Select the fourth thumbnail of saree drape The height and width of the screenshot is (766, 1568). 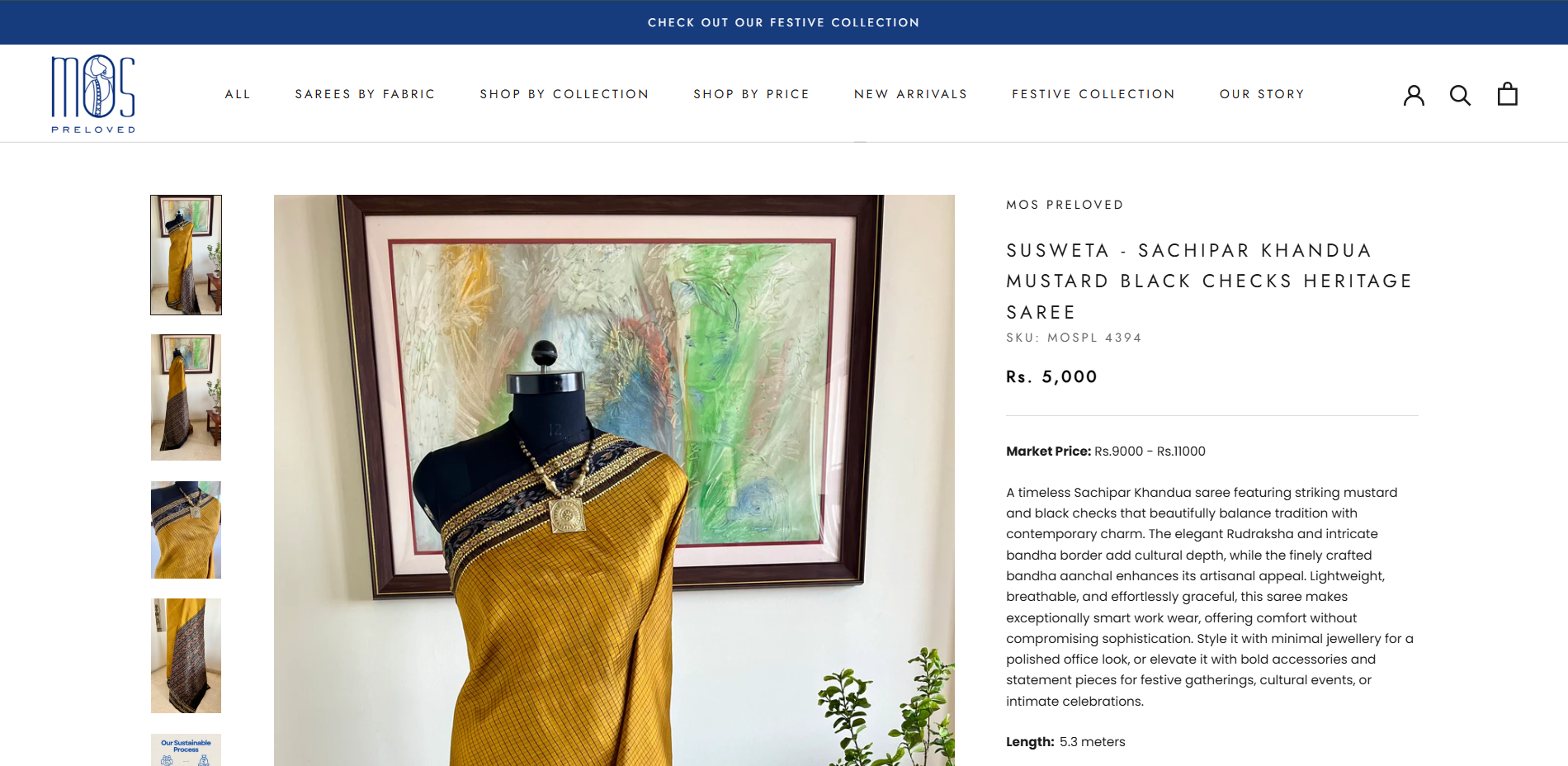pos(186,655)
